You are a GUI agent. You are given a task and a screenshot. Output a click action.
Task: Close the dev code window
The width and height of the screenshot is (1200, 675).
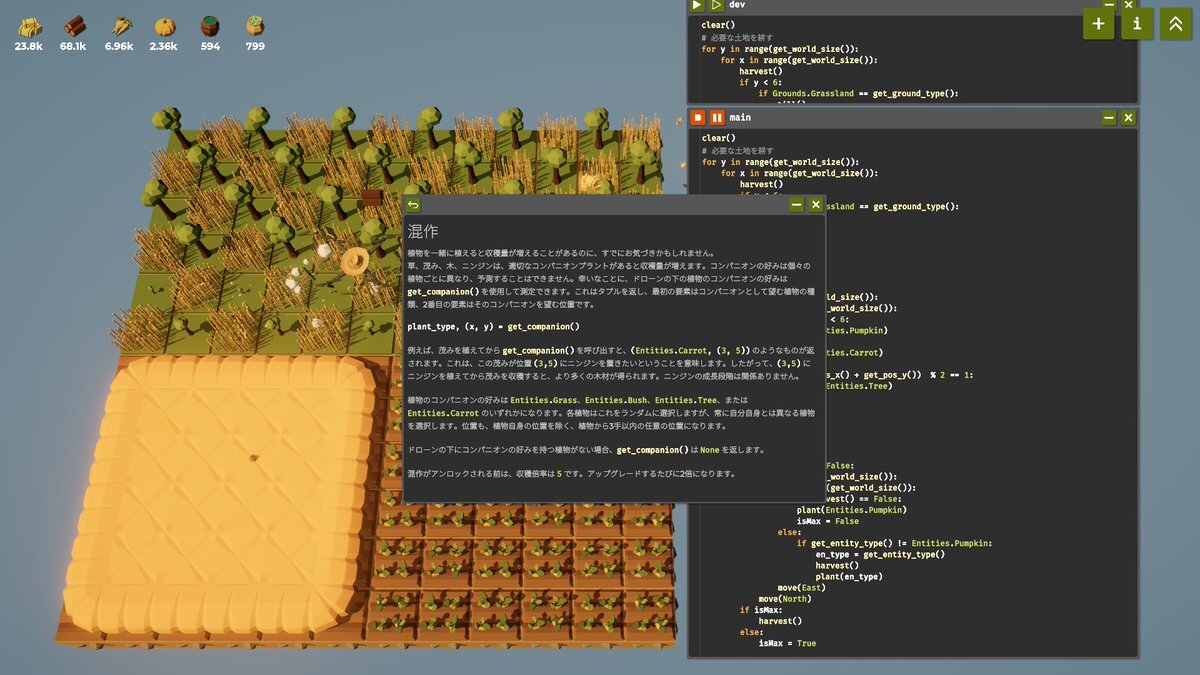click(1128, 5)
